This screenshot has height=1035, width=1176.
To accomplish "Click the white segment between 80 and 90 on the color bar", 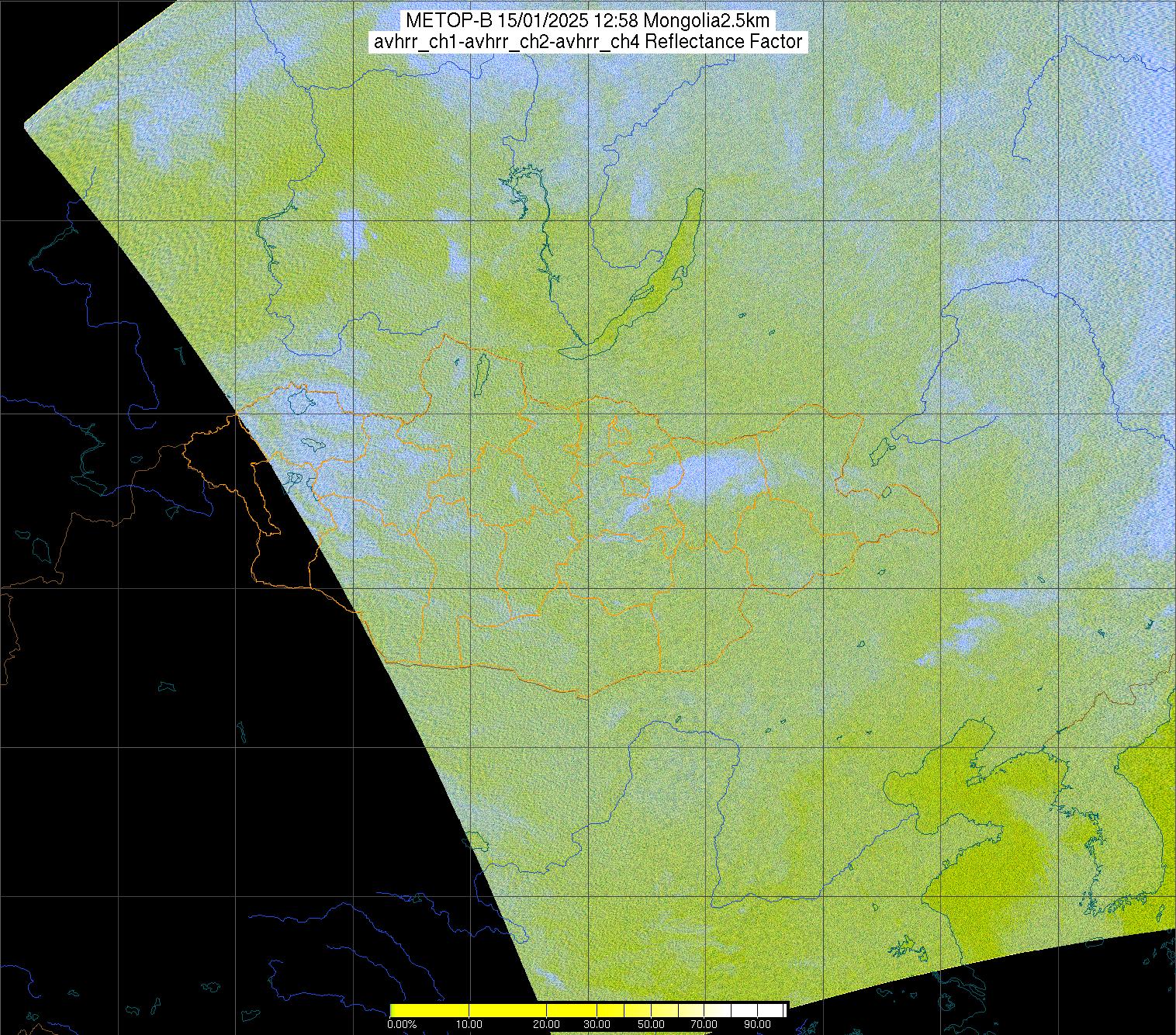I will pos(744,1010).
